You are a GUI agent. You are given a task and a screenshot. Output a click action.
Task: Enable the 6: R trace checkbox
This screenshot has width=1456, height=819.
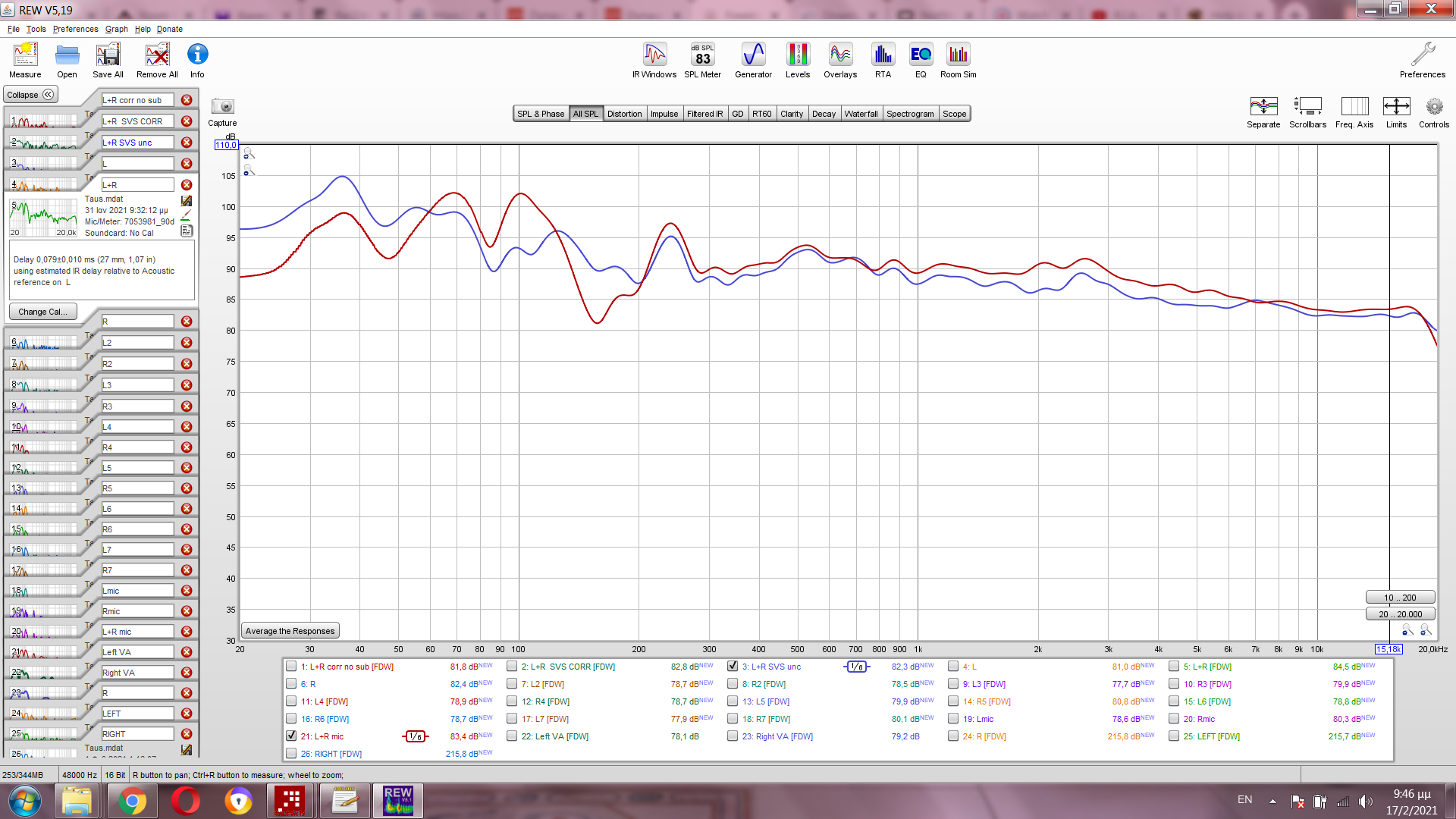(291, 684)
